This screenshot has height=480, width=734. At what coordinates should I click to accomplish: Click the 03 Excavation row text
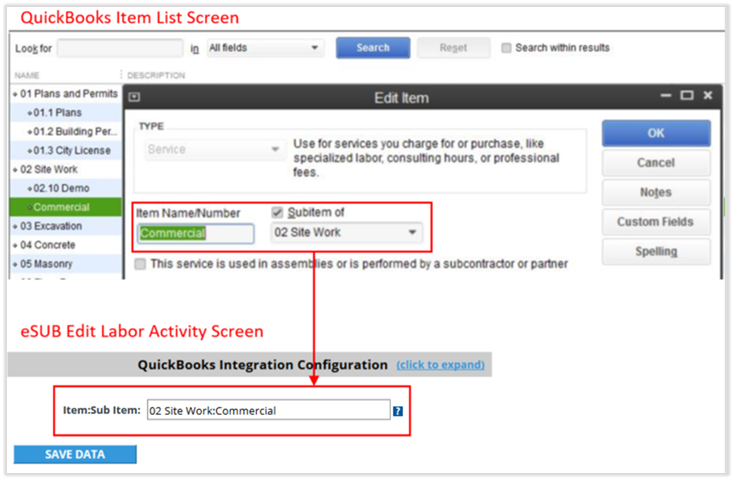click(51, 226)
